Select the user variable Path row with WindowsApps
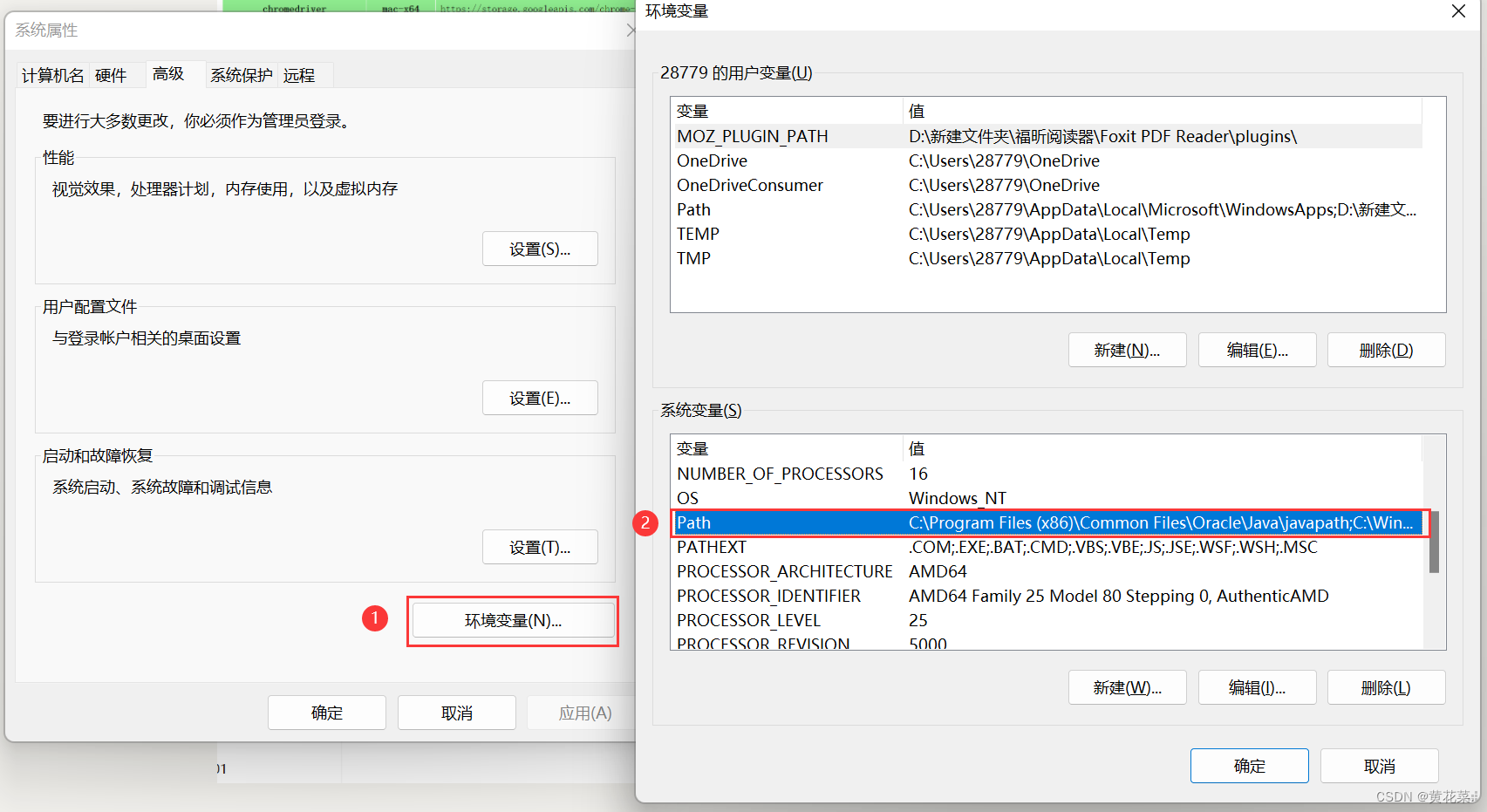Viewport: 1487px width, 812px height. (1047, 209)
